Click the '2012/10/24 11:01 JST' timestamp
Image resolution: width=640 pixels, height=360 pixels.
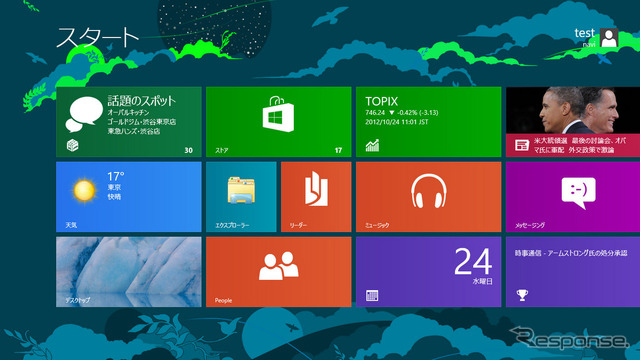396,122
